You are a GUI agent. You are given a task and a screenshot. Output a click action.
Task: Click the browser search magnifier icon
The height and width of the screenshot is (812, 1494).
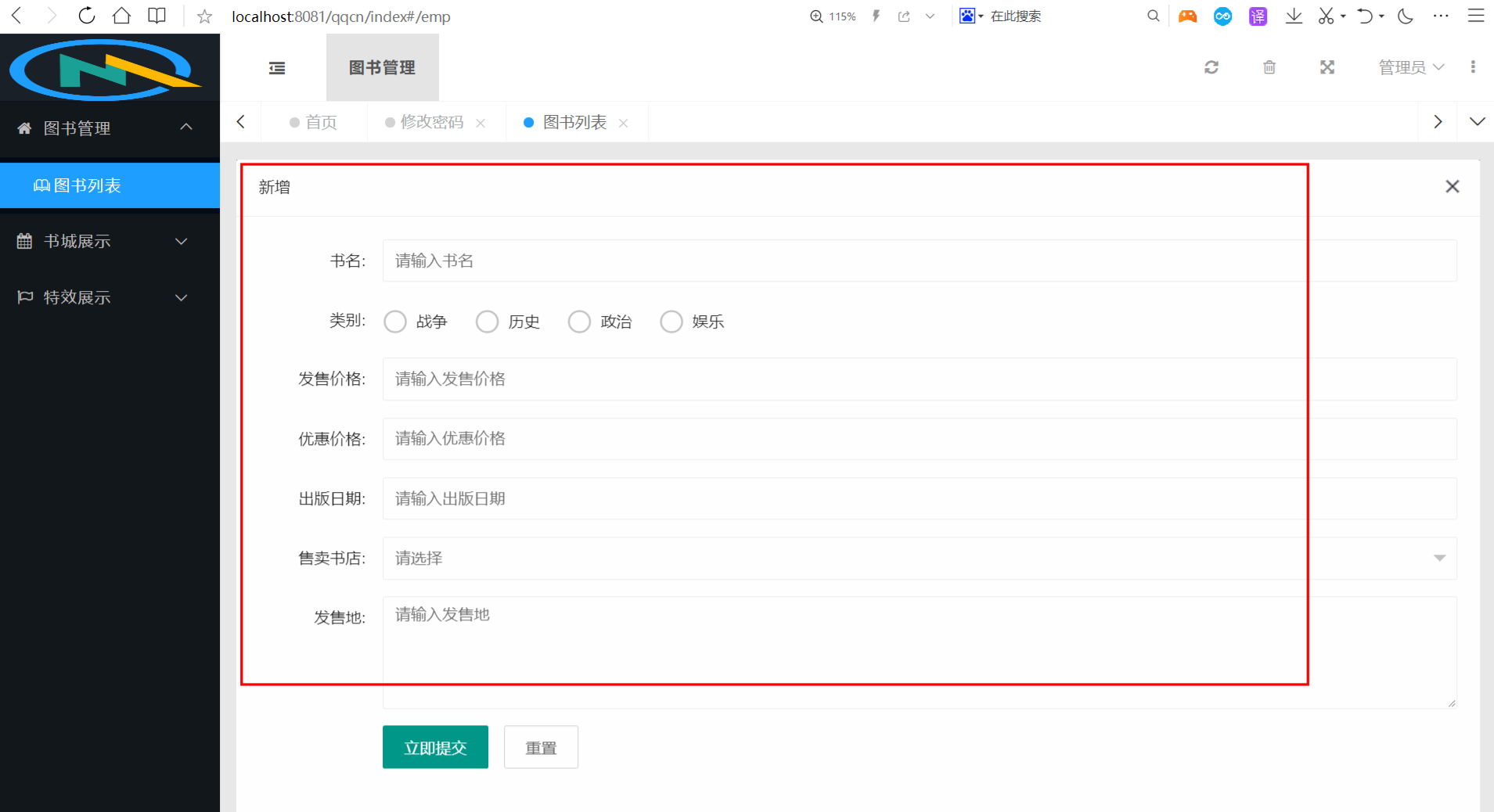tap(1153, 16)
